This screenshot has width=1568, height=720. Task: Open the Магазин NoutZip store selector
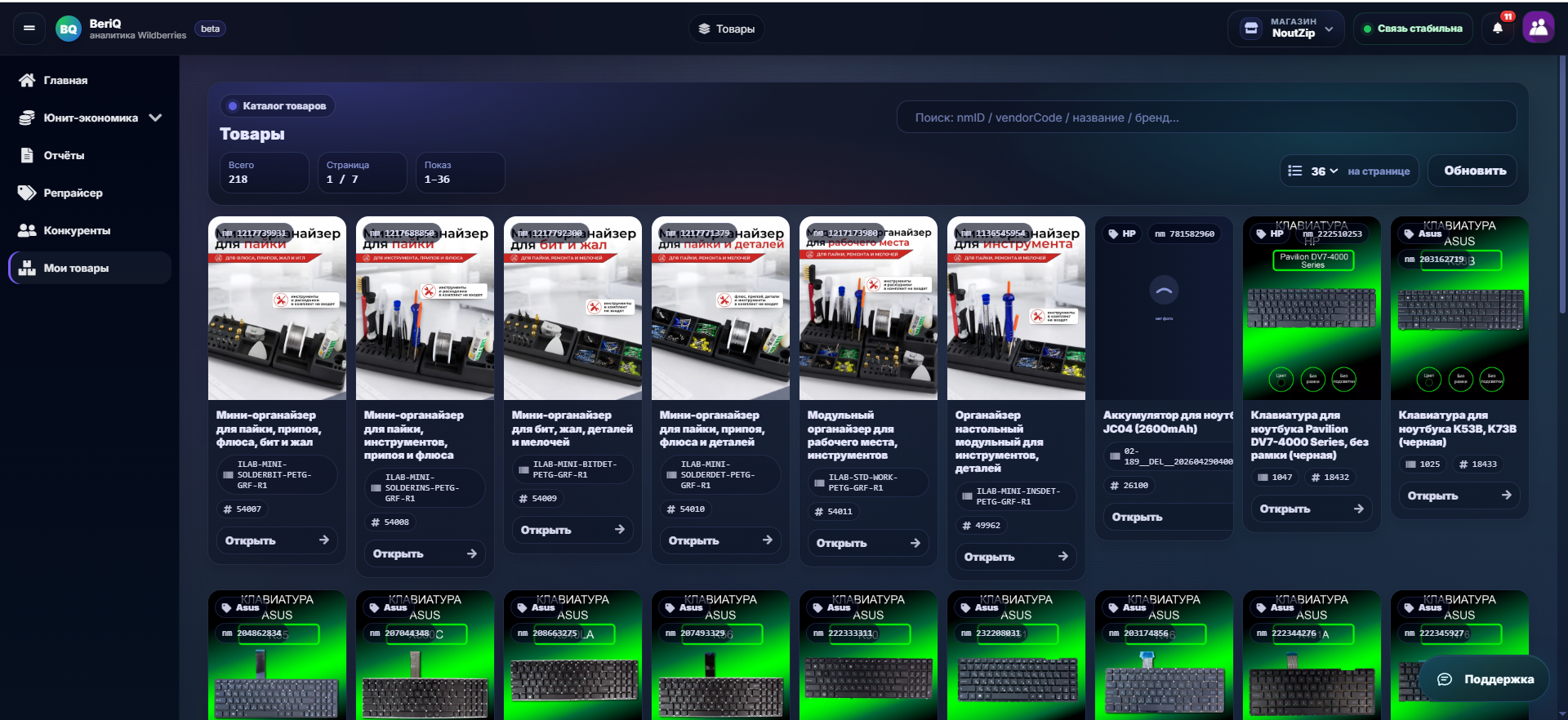pyautogui.click(x=1286, y=29)
